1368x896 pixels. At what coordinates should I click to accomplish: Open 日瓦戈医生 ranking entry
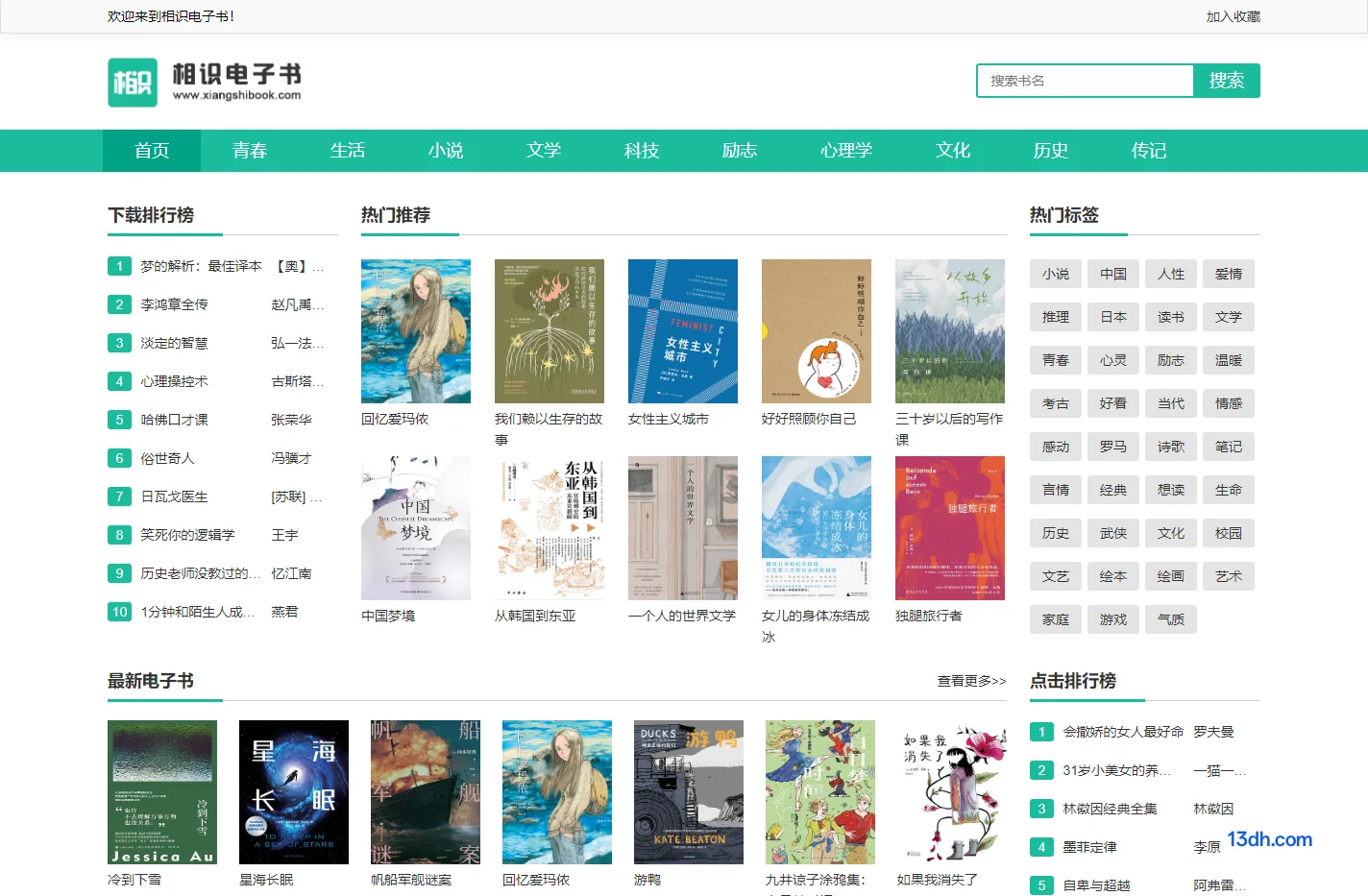(x=174, y=496)
